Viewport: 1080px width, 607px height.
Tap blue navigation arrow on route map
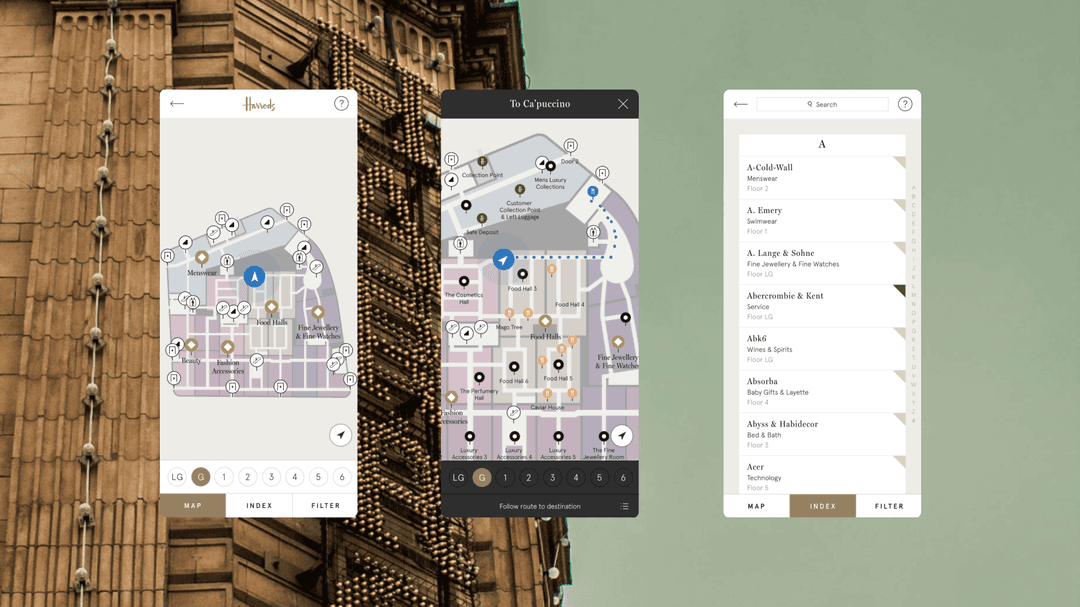[503, 260]
